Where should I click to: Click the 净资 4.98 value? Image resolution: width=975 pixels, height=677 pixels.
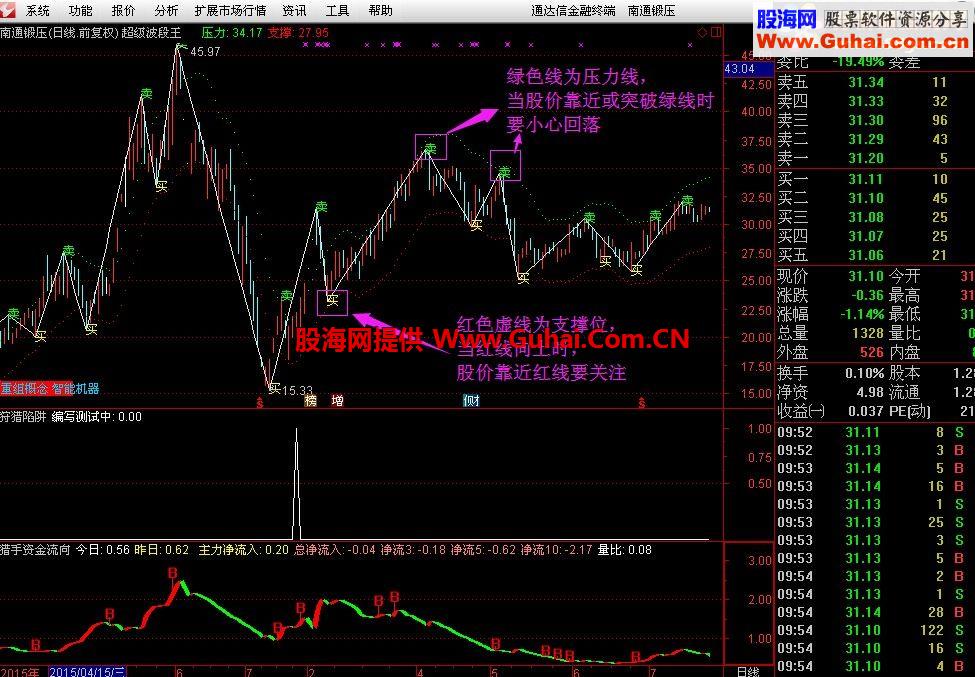click(x=870, y=392)
